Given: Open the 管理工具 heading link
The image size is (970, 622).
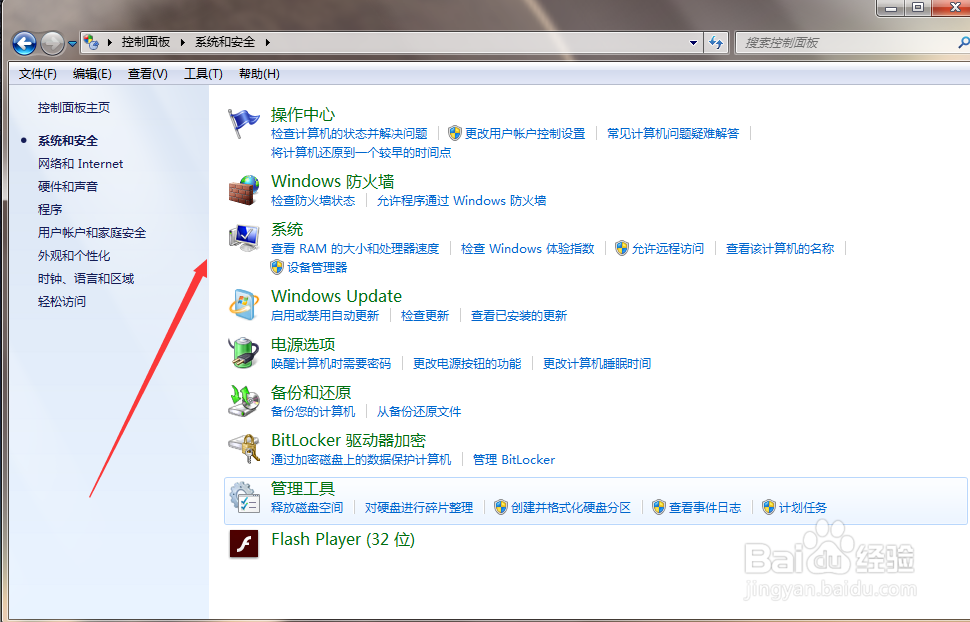Looking at the screenshot, I should 303,488.
